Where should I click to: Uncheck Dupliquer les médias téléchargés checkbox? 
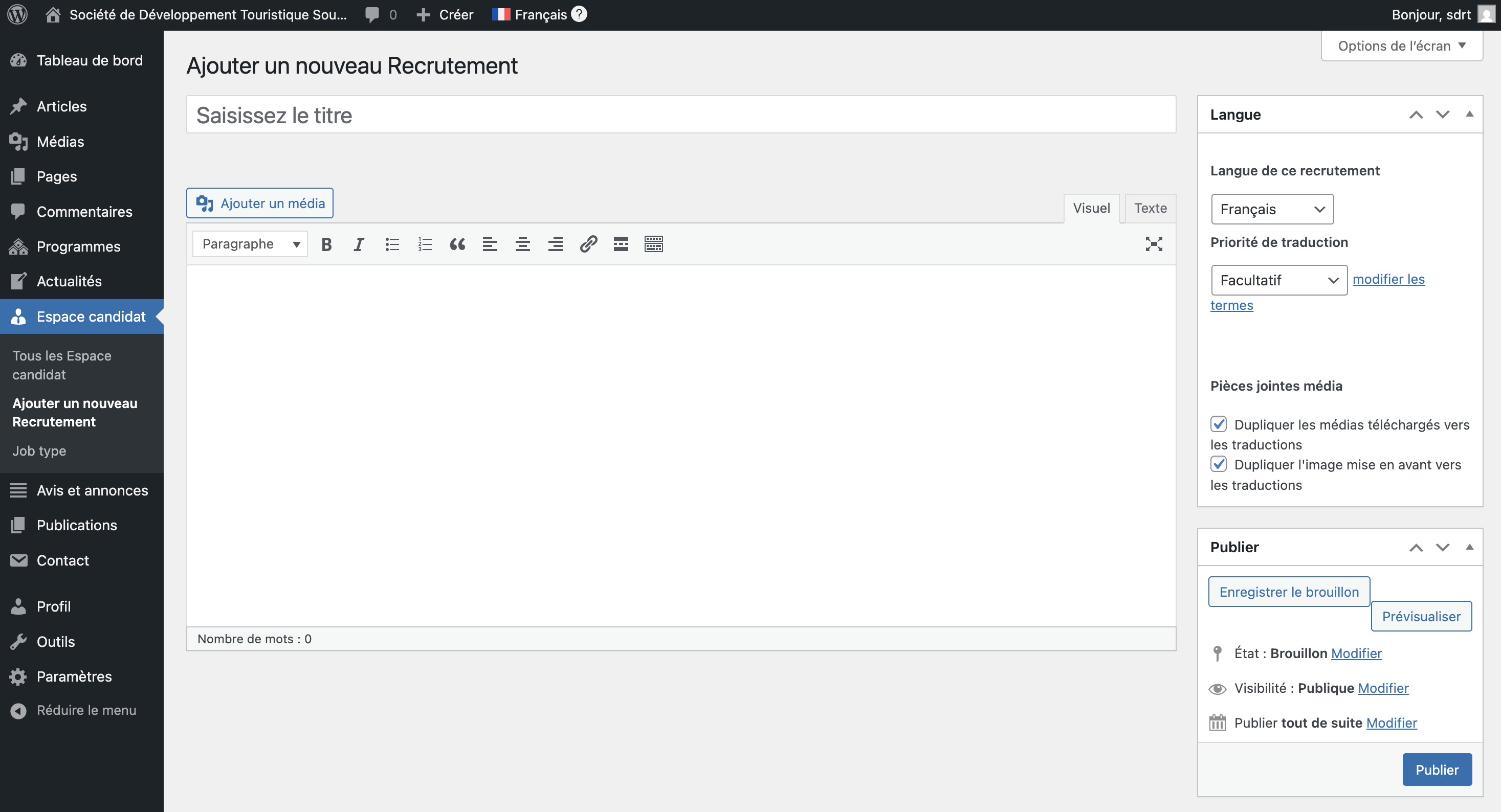click(x=1219, y=423)
